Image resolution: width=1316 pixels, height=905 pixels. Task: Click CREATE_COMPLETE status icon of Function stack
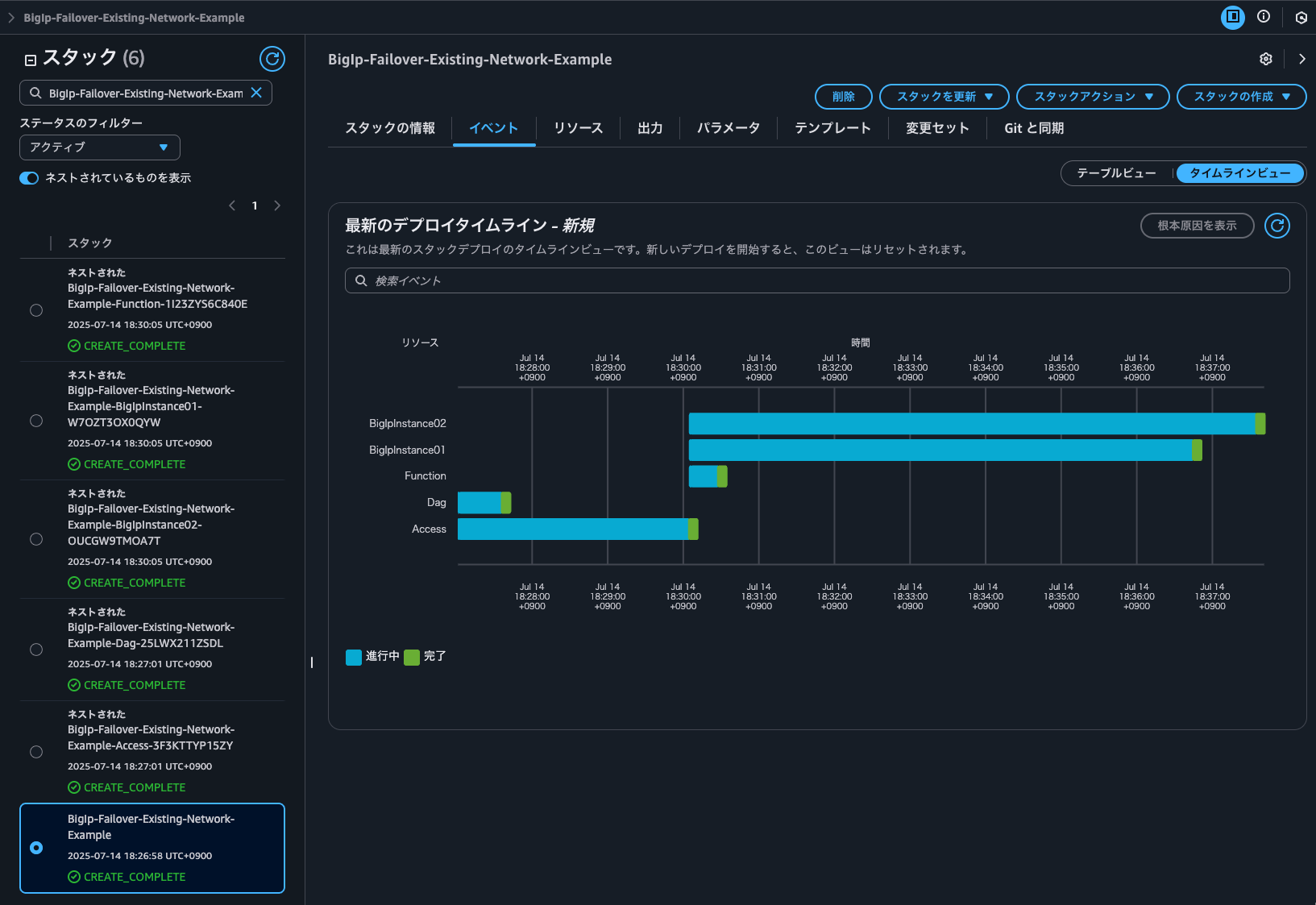pyautogui.click(x=74, y=346)
